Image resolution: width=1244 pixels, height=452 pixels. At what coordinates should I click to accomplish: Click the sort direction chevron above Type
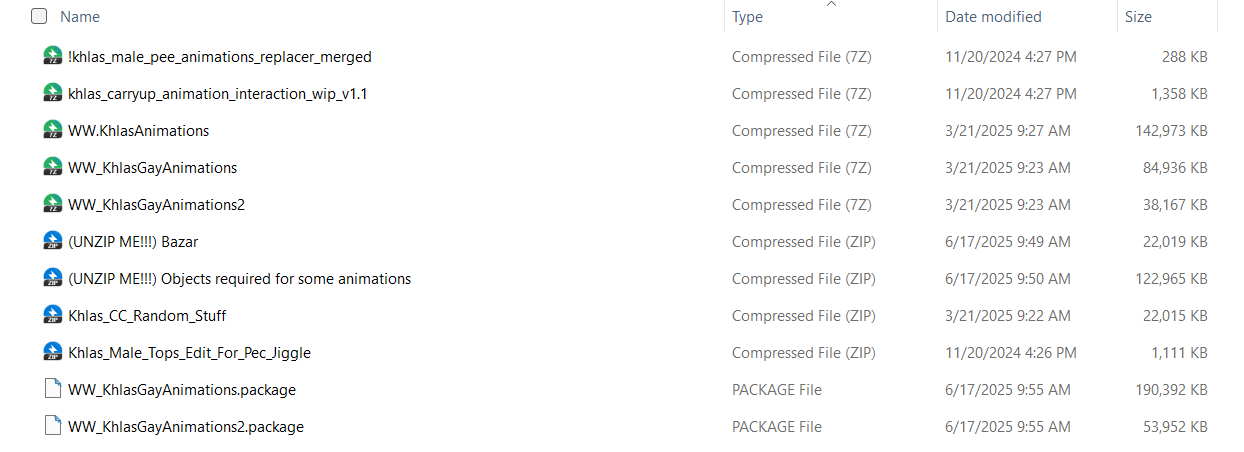coord(831,4)
